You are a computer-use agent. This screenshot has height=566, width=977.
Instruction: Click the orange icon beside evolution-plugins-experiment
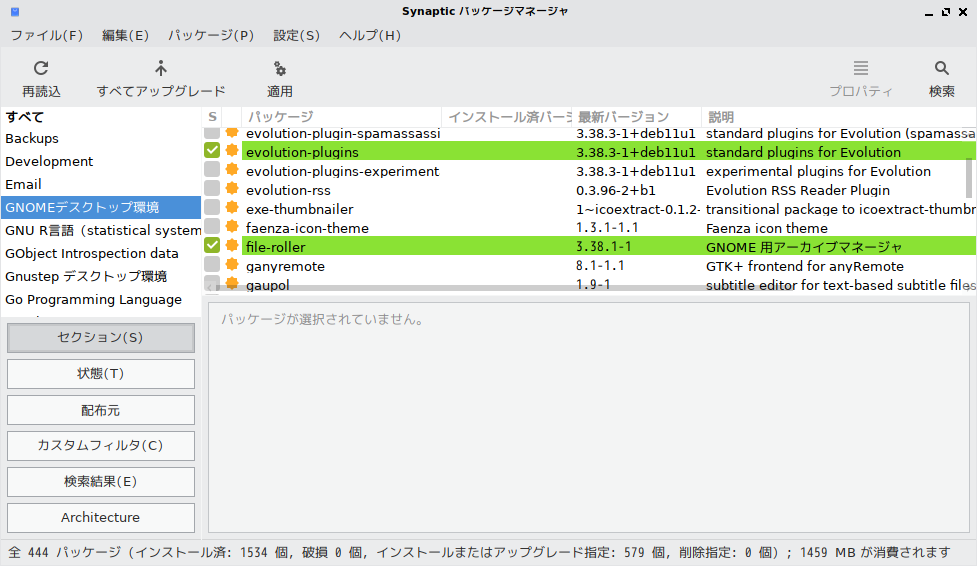pos(232,170)
